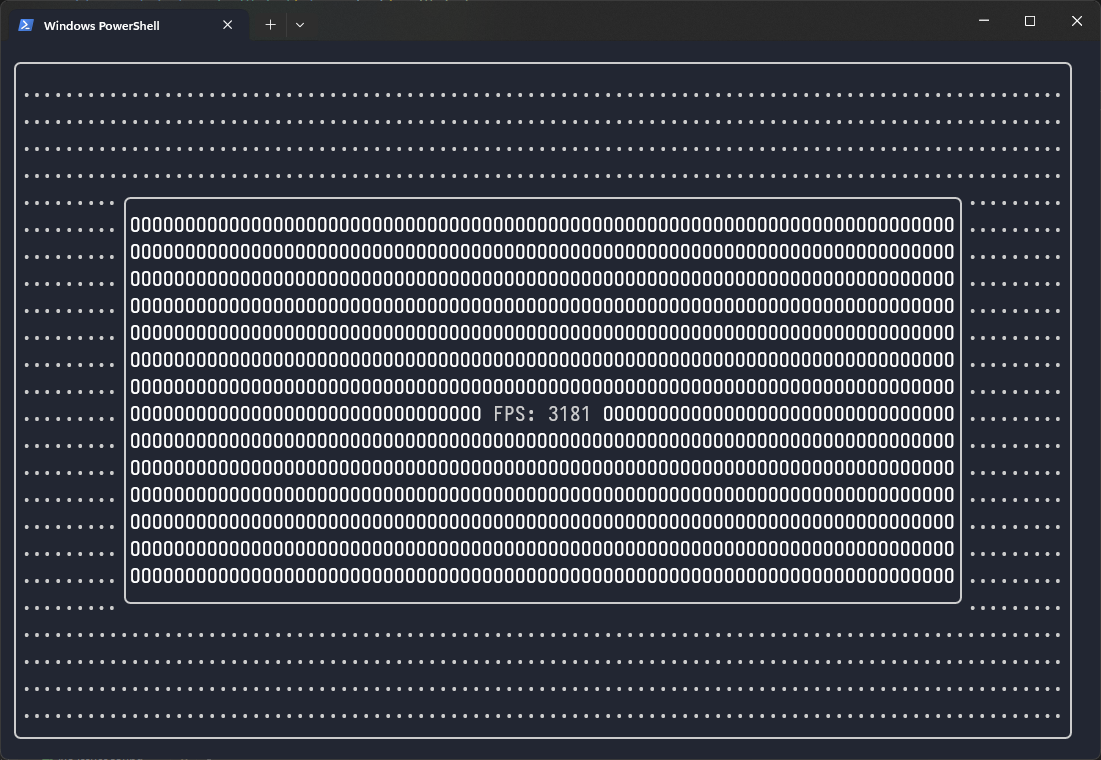1101x760 pixels.
Task: Close the Windows PowerShell tab
Action: click(x=227, y=25)
